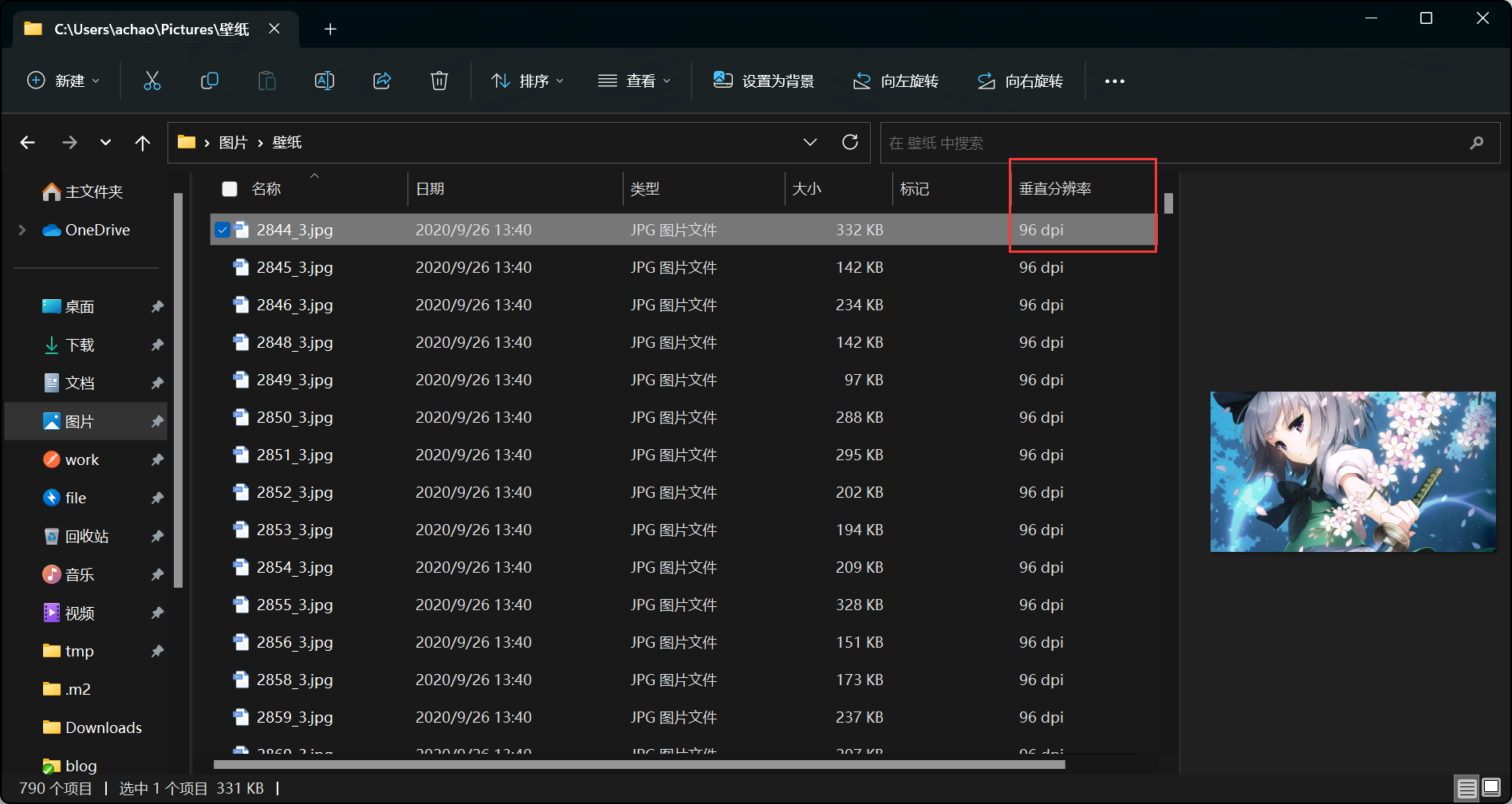Open the 排序 sort dropdown

pos(527,81)
